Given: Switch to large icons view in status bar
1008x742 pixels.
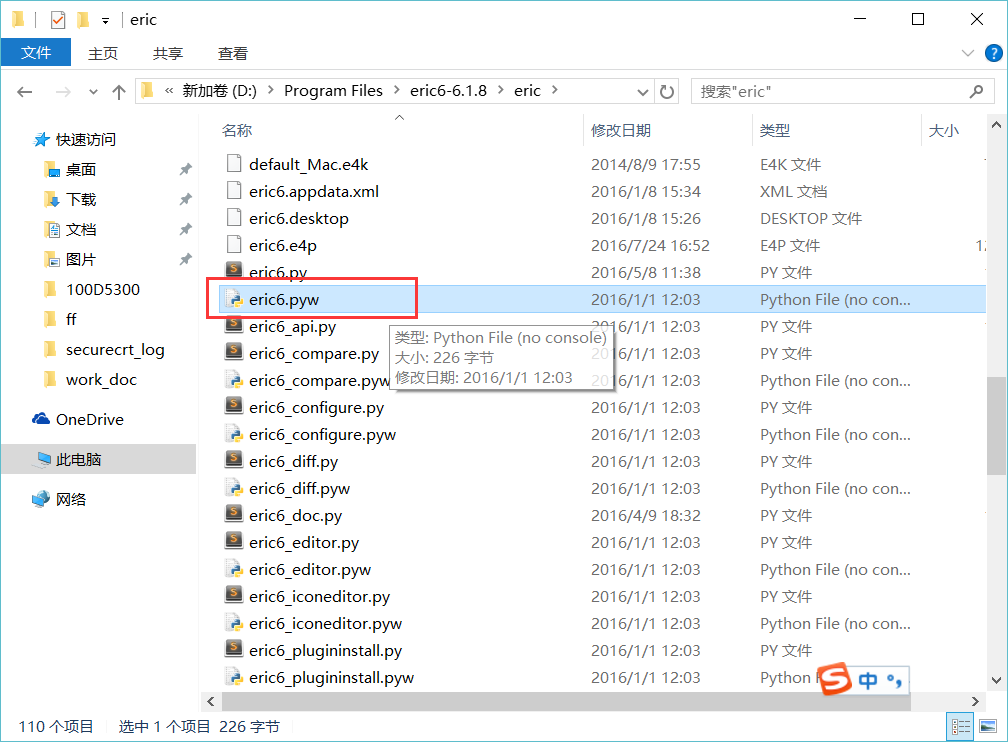Looking at the screenshot, I should (988, 727).
